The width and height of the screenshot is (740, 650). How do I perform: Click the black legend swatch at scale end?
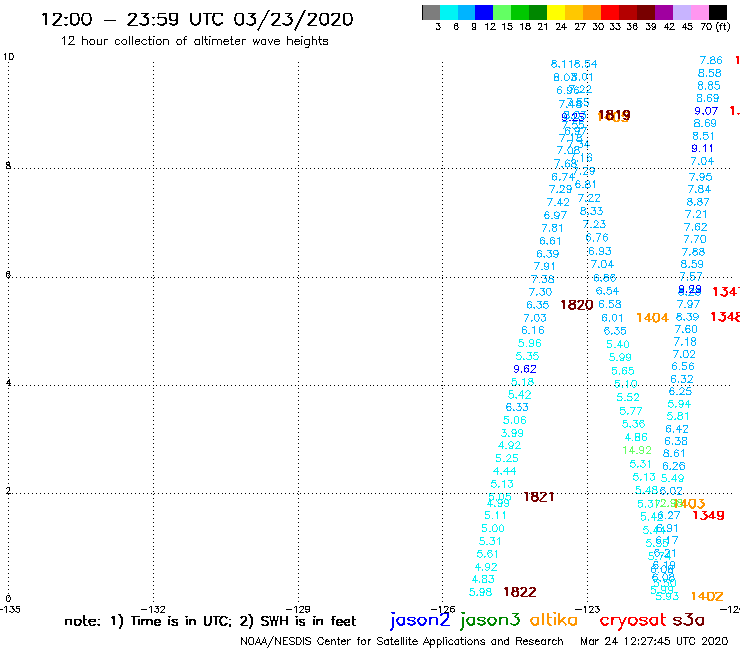tap(718, 12)
